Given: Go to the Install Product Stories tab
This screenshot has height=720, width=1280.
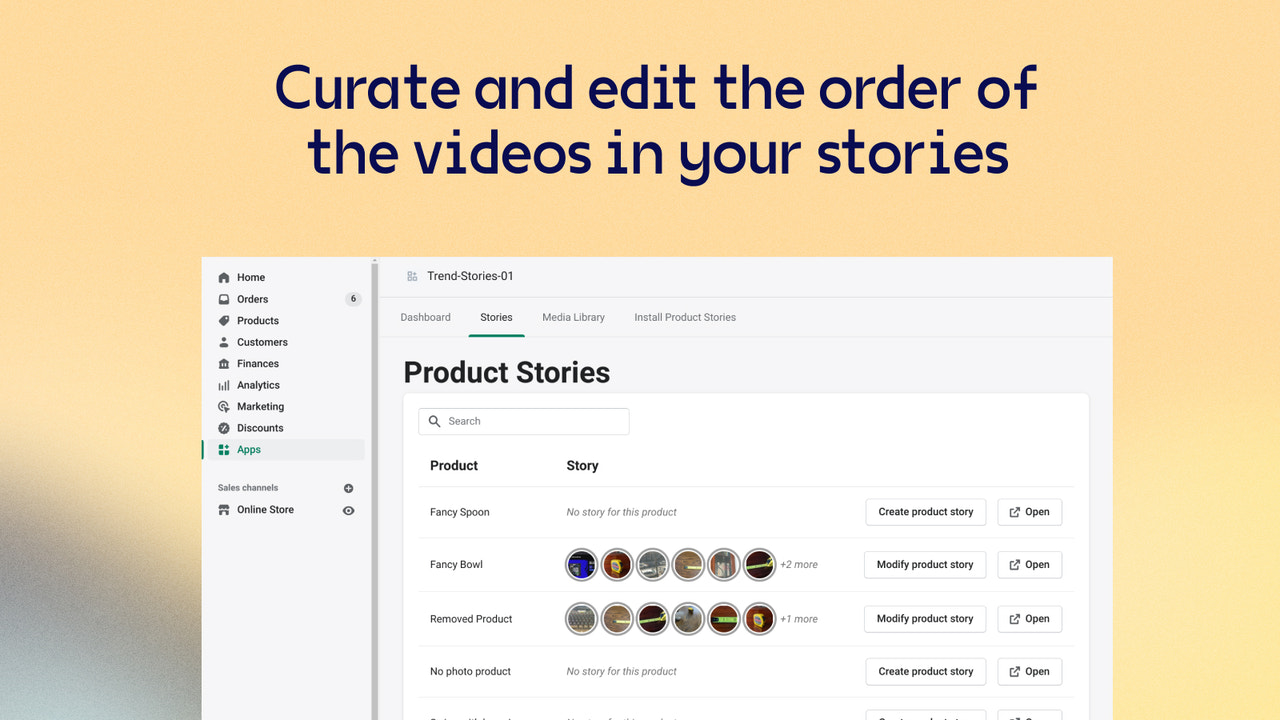Looking at the screenshot, I should pos(684,317).
